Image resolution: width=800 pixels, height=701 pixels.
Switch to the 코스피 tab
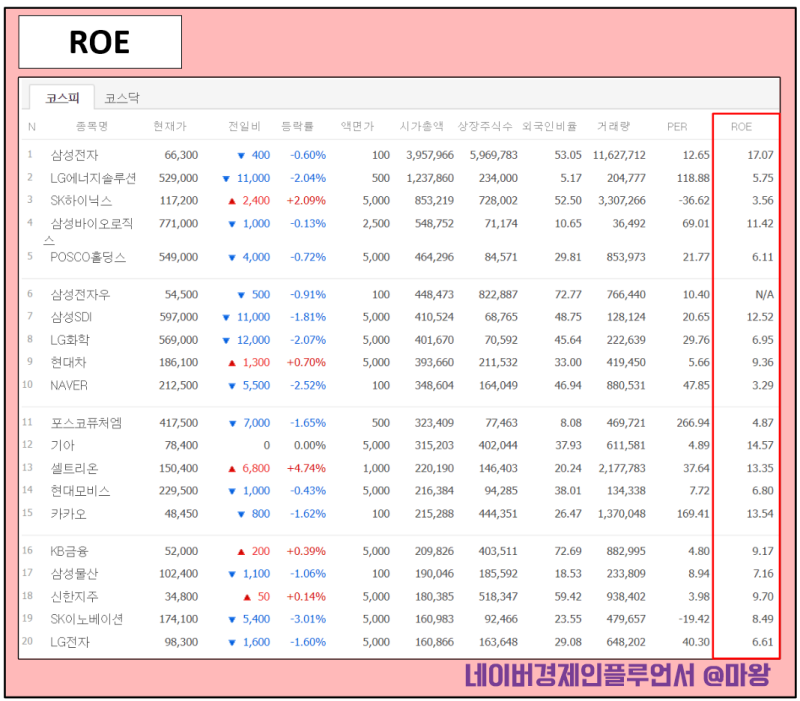tap(62, 97)
